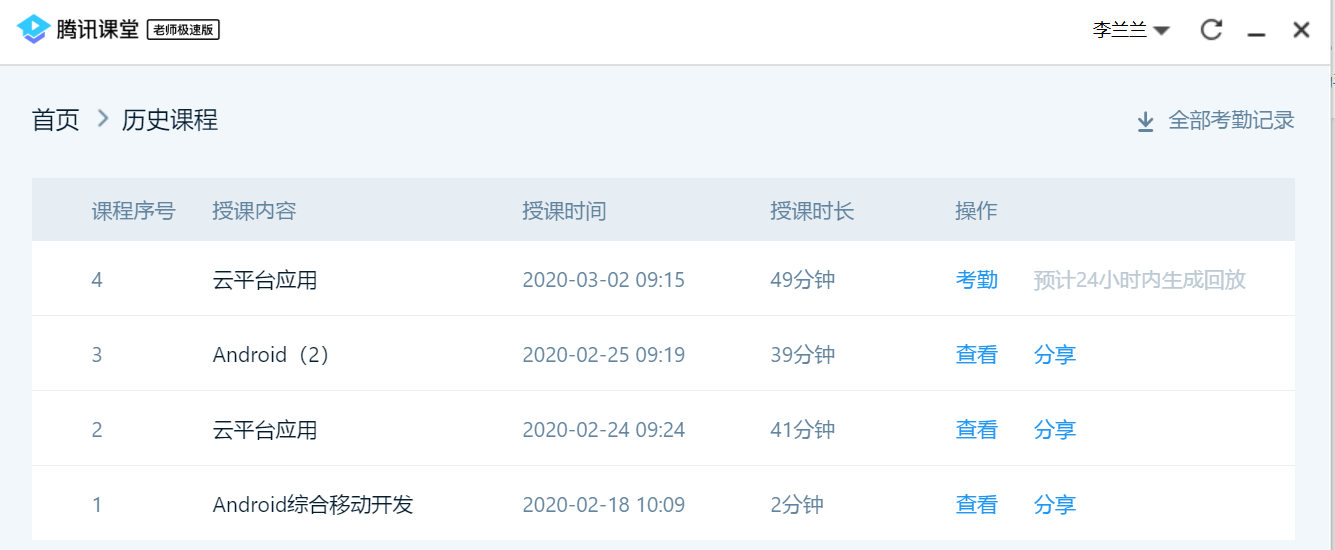Go back to 首页 breadcrumb
The image size is (1335, 550).
56,121
